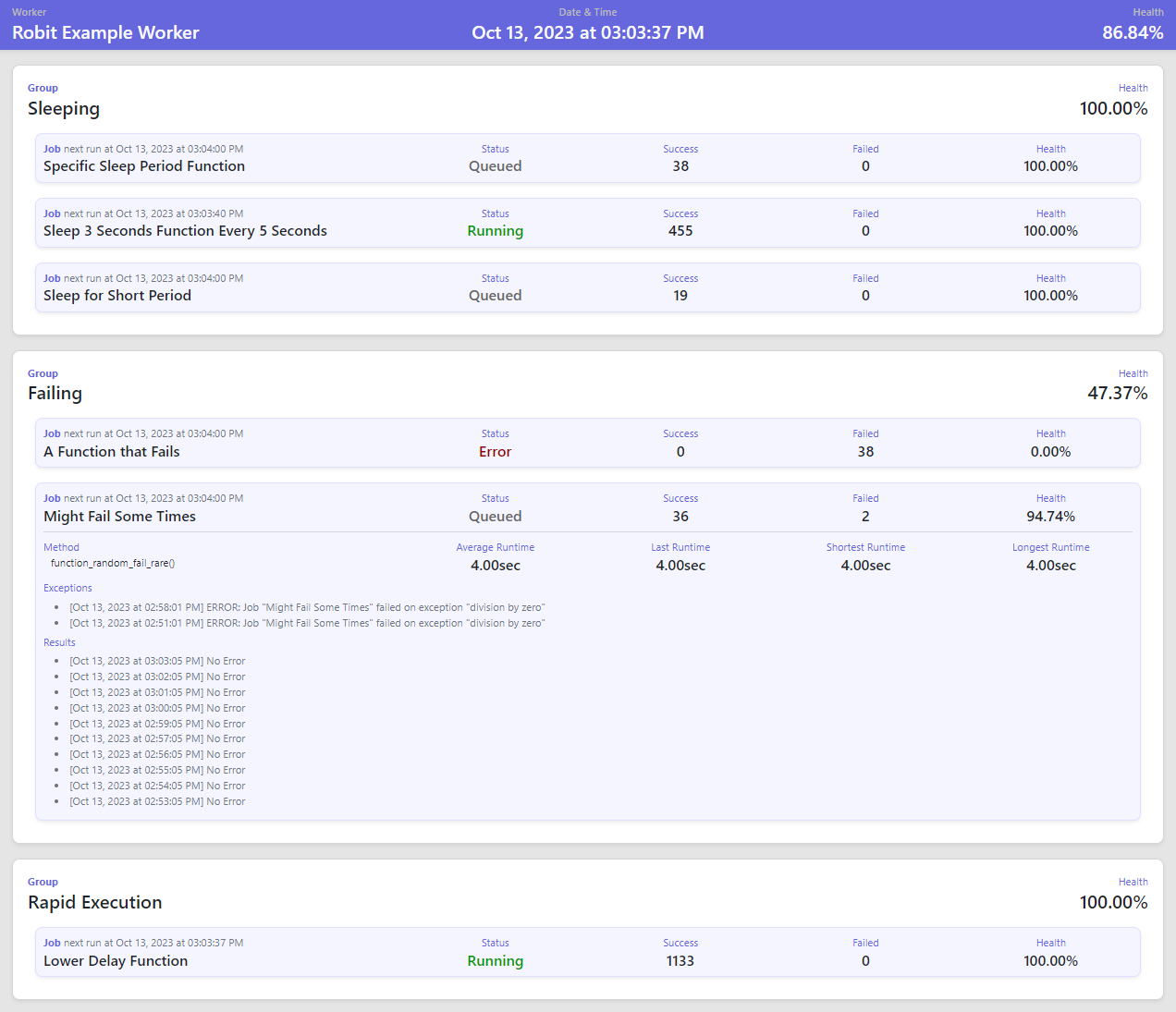The width and height of the screenshot is (1176, 1012).
Task: Click success count 1133
Action: [x=680, y=961]
